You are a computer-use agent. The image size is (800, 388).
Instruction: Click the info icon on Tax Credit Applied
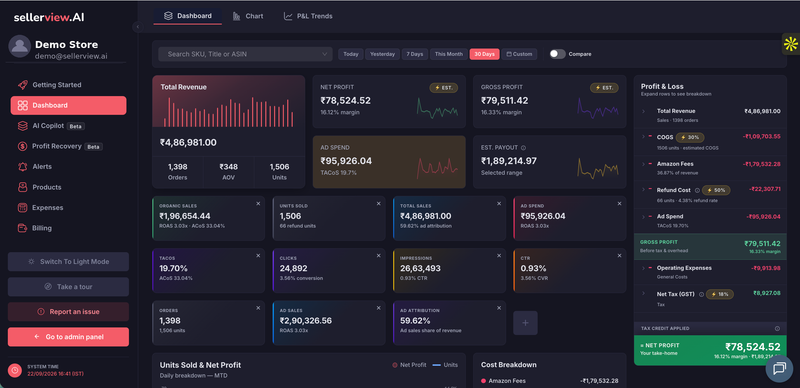(777, 329)
